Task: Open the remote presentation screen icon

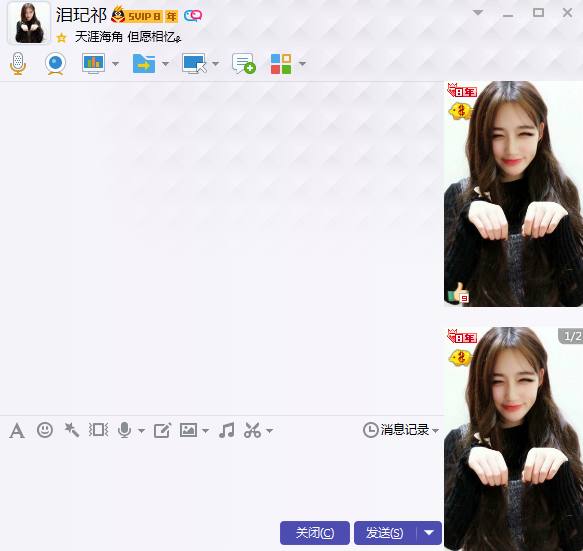Action: pyautogui.click(x=93, y=64)
